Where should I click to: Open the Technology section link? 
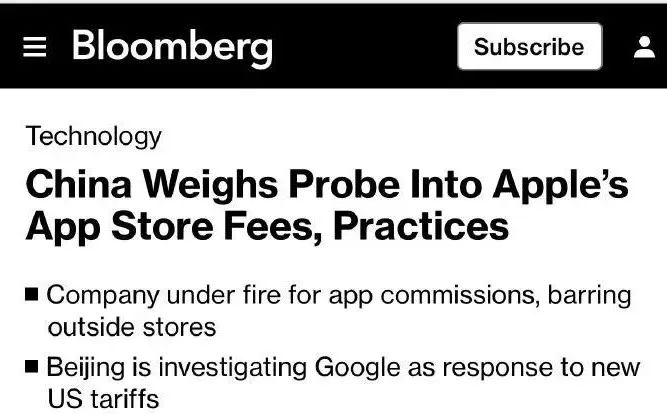point(93,136)
